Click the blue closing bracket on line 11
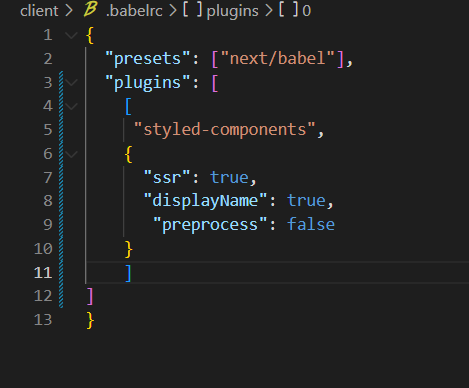The width and height of the screenshot is (469, 388). pos(128,273)
